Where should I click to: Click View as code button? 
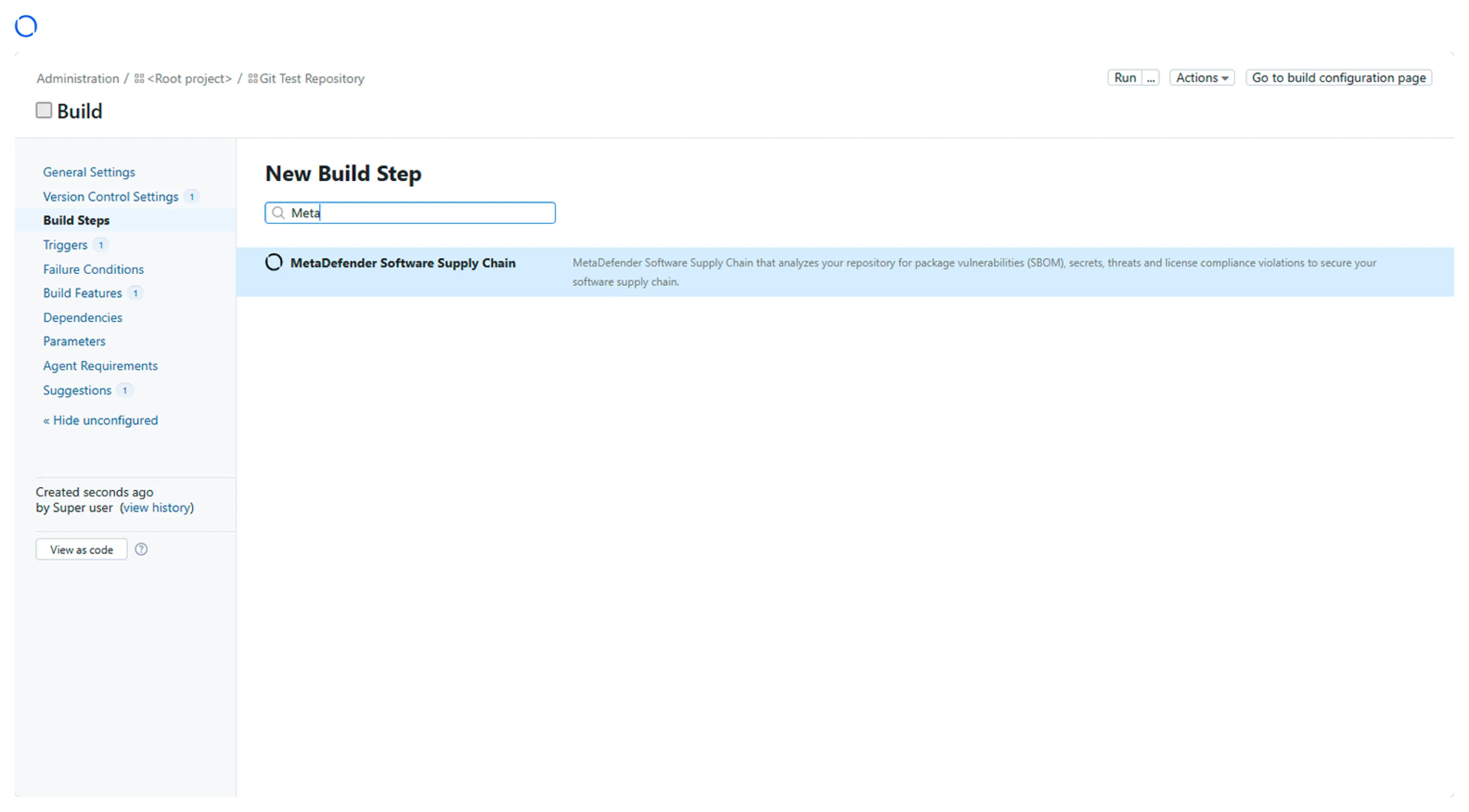pyautogui.click(x=81, y=549)
